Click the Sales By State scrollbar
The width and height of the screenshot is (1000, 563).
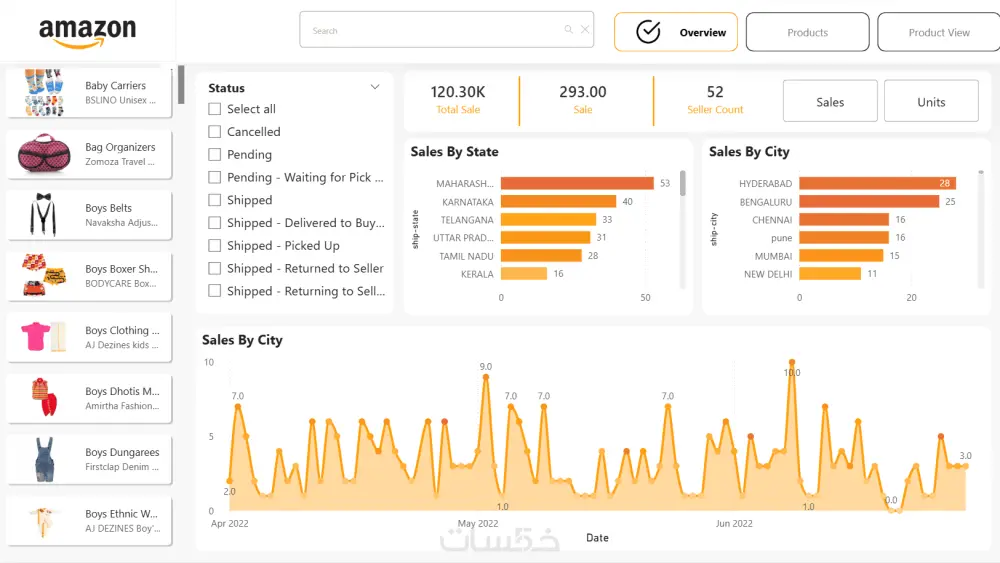point(682,184)
